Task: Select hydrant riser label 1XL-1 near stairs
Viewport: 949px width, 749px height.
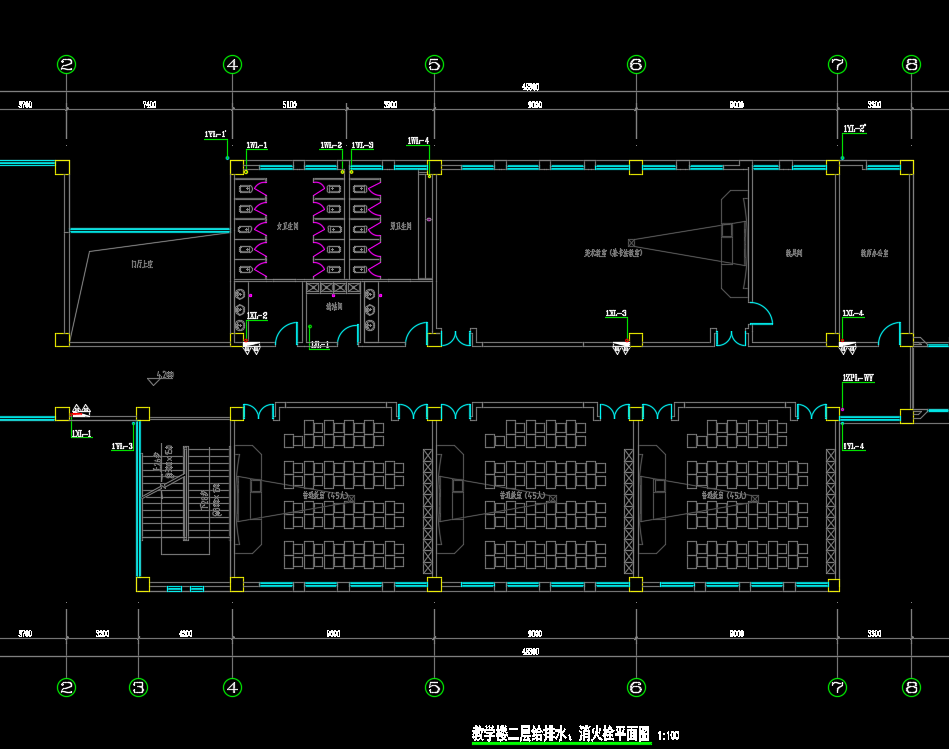Action: tap(82, 434)
